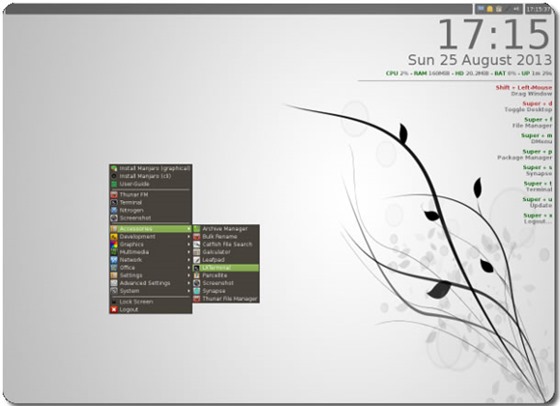This screenshot has width=560, height=406.
Task: Expand the Office submenu
Action: [x=150, y=267]
